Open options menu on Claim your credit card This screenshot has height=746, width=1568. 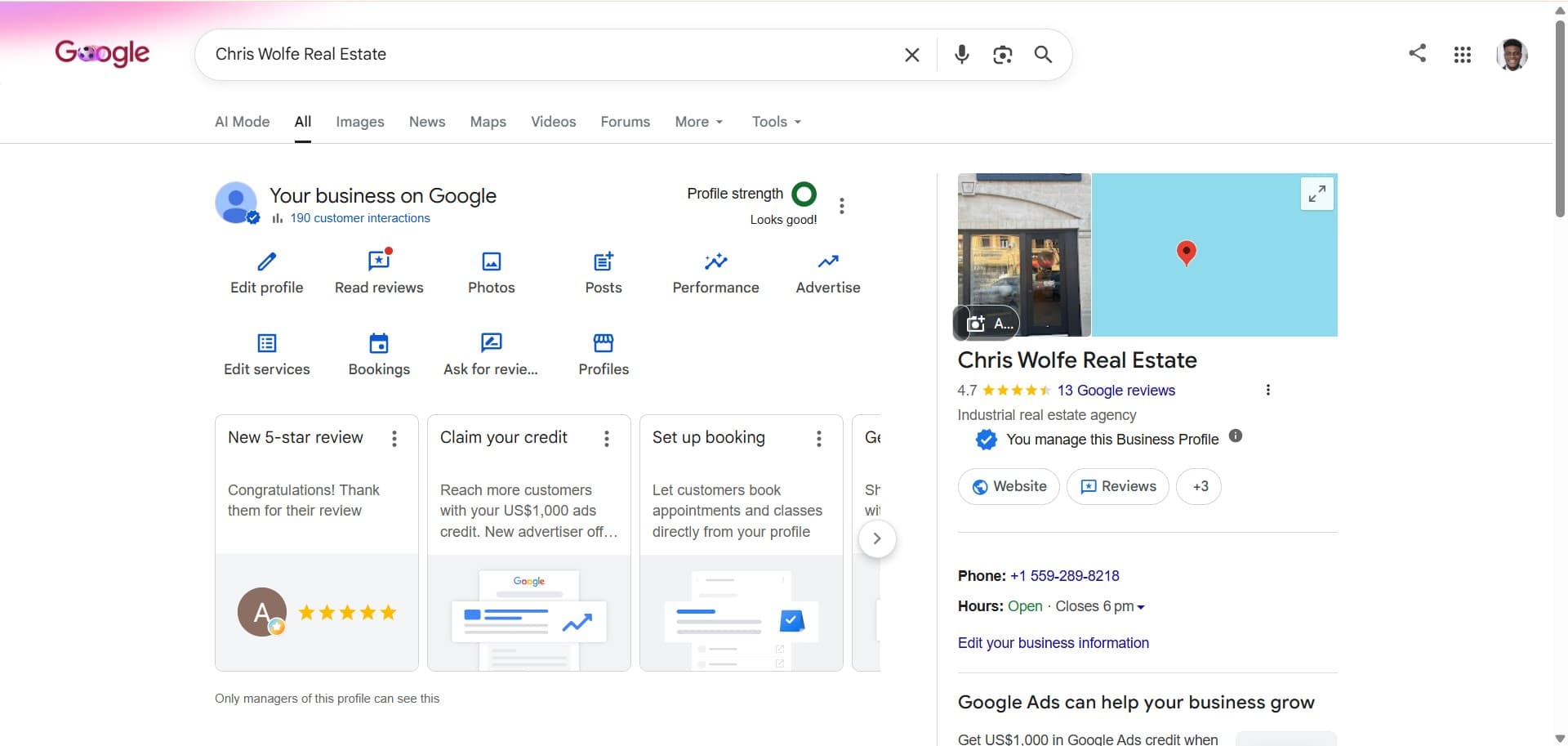coord(607,439)
